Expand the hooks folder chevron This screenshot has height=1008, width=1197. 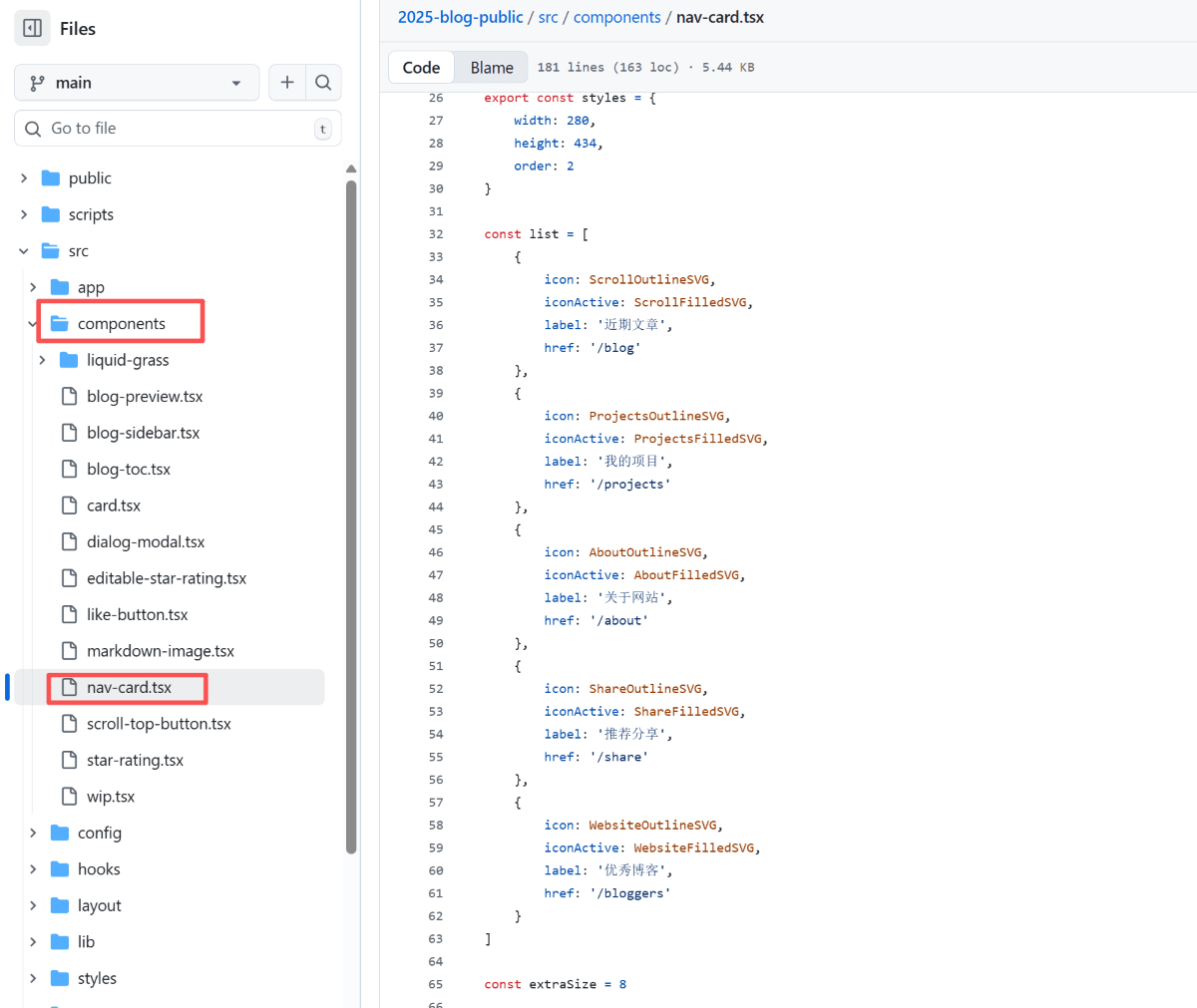tap(33, 869)
